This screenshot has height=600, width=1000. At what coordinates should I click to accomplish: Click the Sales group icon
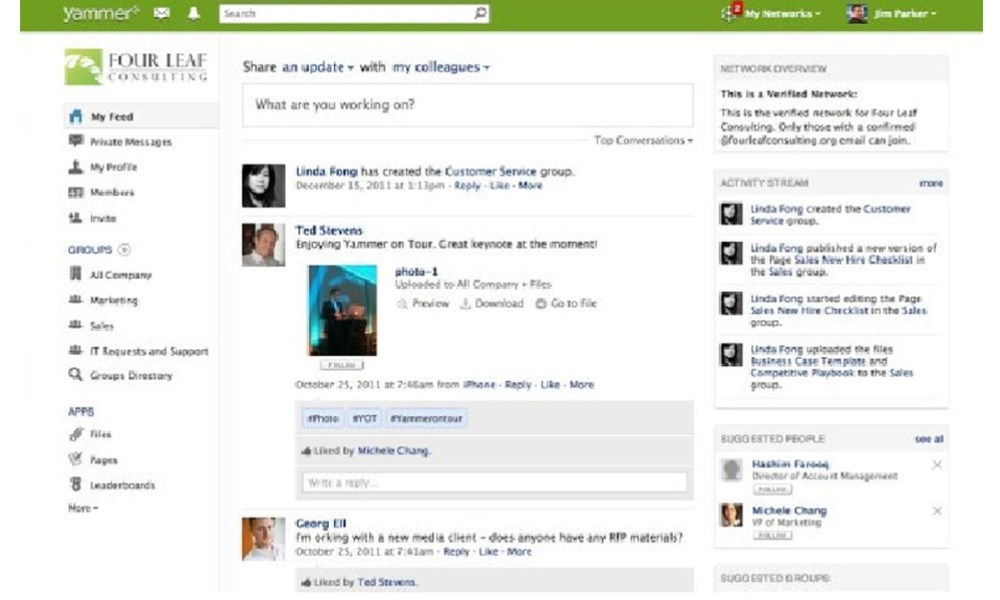pos(75,325)
